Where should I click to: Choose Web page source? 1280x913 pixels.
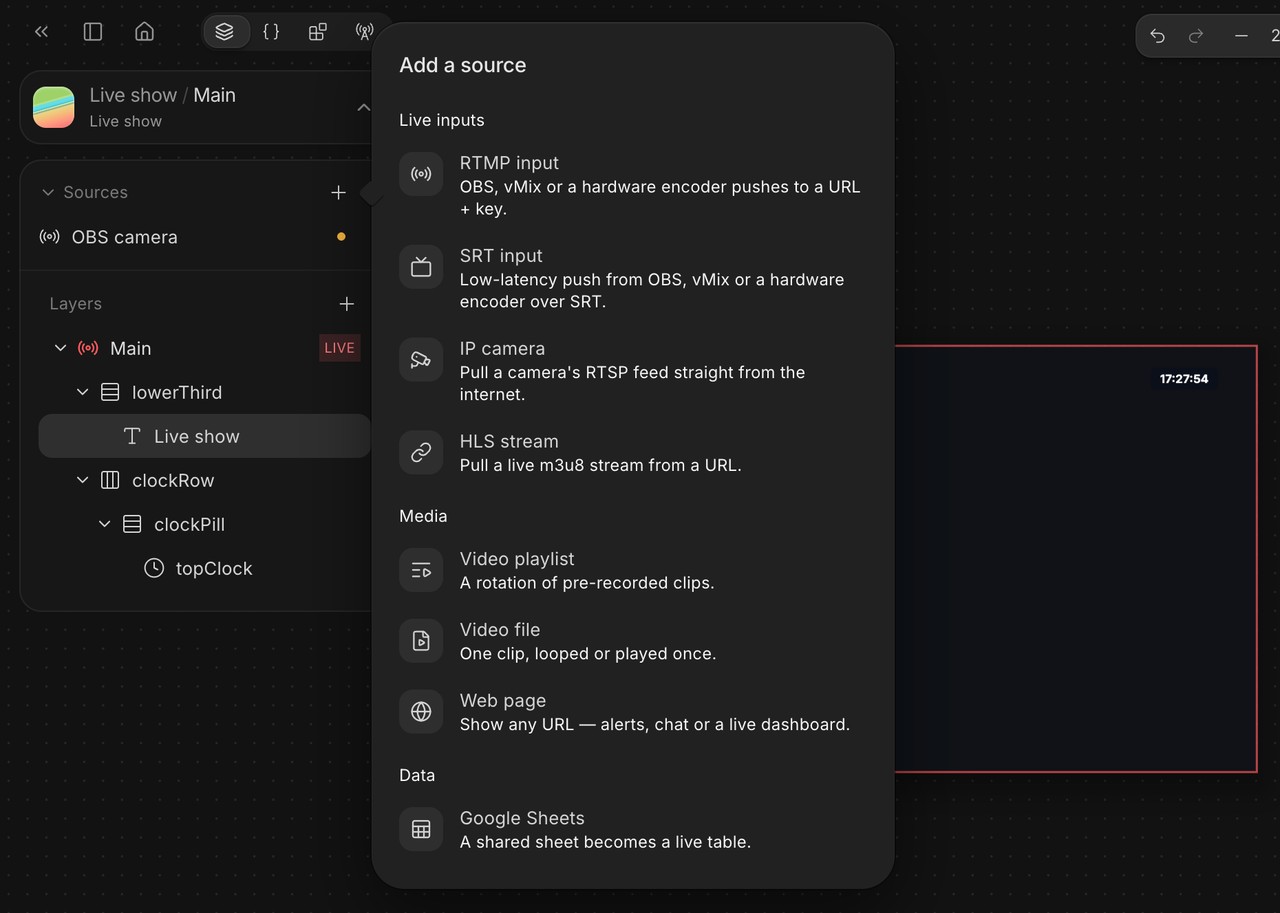632,712
